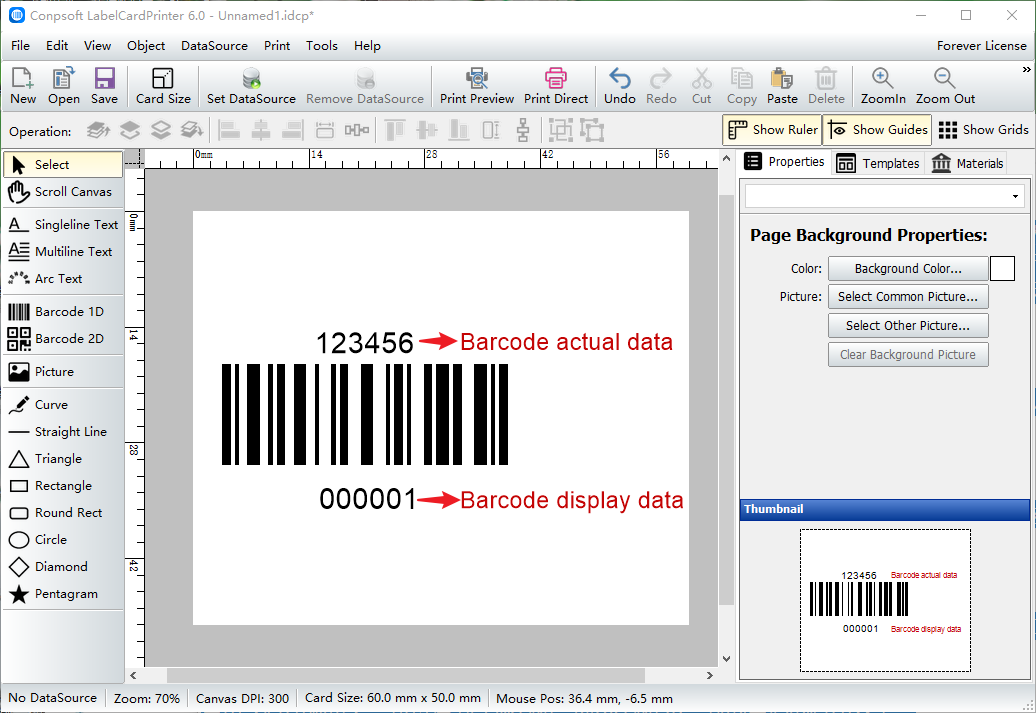
Task: Expand the toolbar overflow chevron
Action: click(1026, 69)
